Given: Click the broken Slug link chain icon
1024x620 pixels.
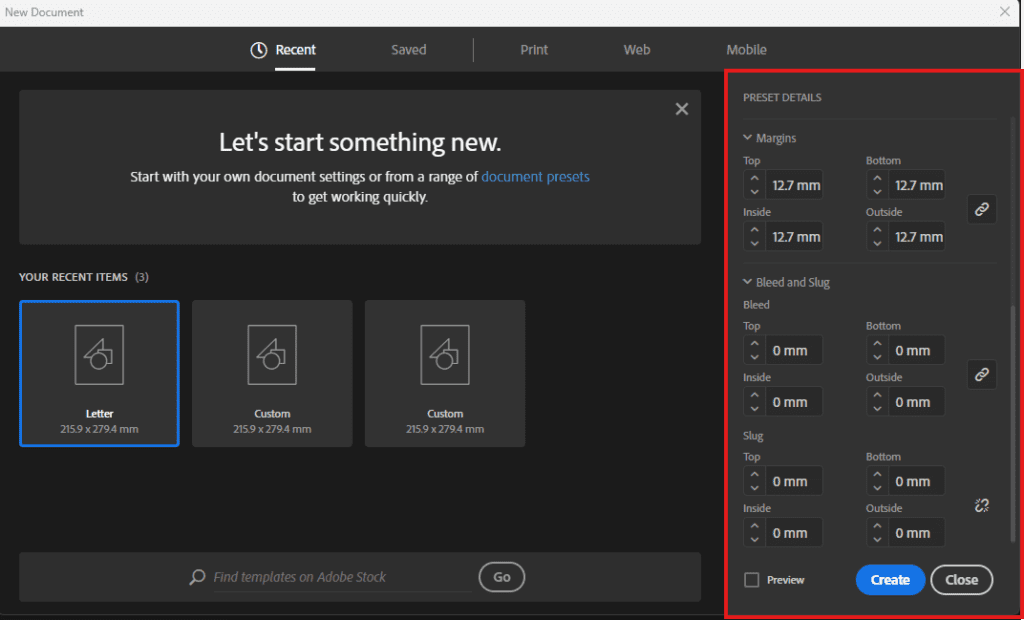Looking at the screenshot, I should coord(981,506).
